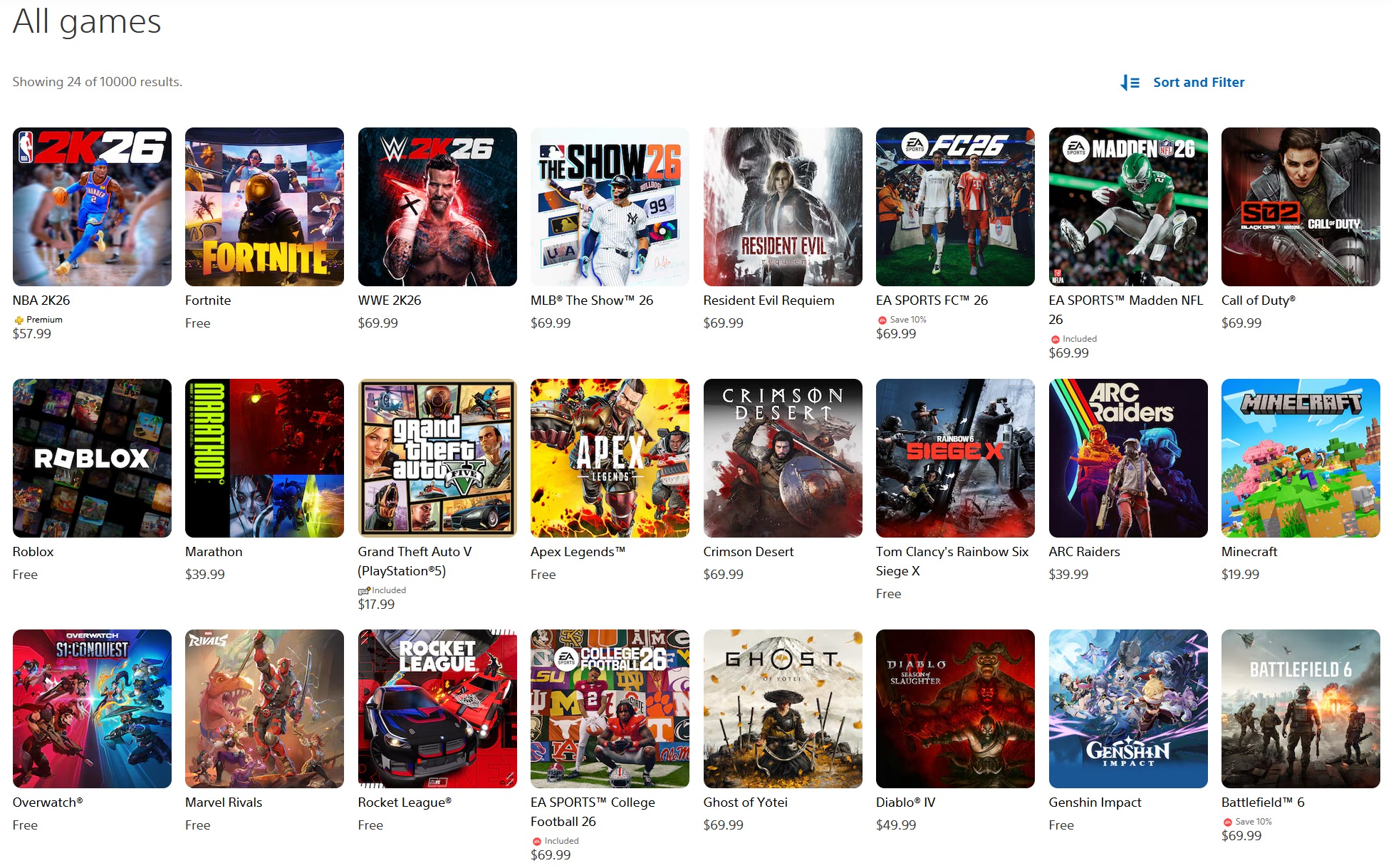Open the WWE 2K26 cover art
This screenshot has height=868, width=1391.
[437, 206]
